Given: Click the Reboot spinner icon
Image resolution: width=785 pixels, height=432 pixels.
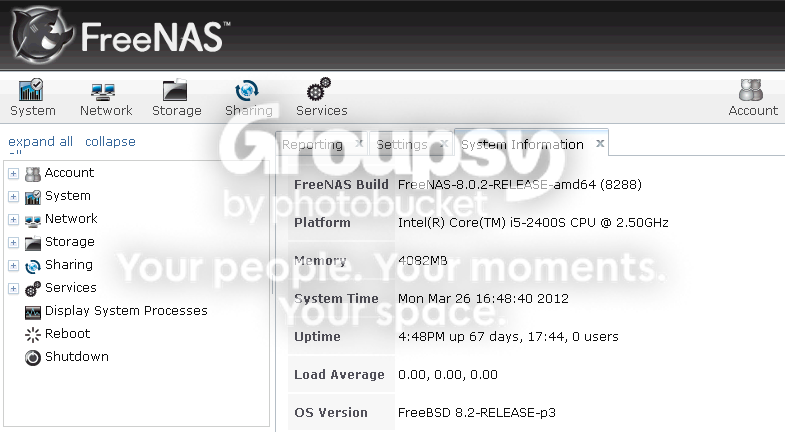Looking at the screenshot, I should tap(33, 335).
